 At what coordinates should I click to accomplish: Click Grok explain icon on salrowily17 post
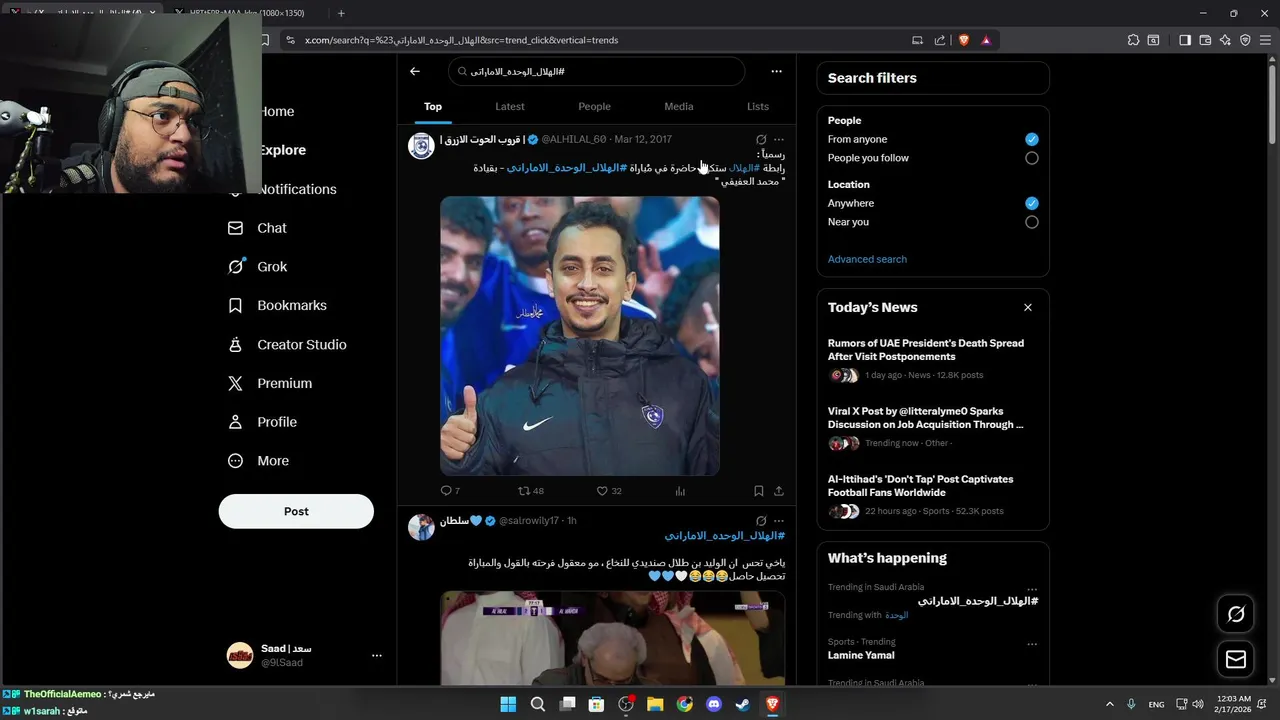[x=761, y=521]
